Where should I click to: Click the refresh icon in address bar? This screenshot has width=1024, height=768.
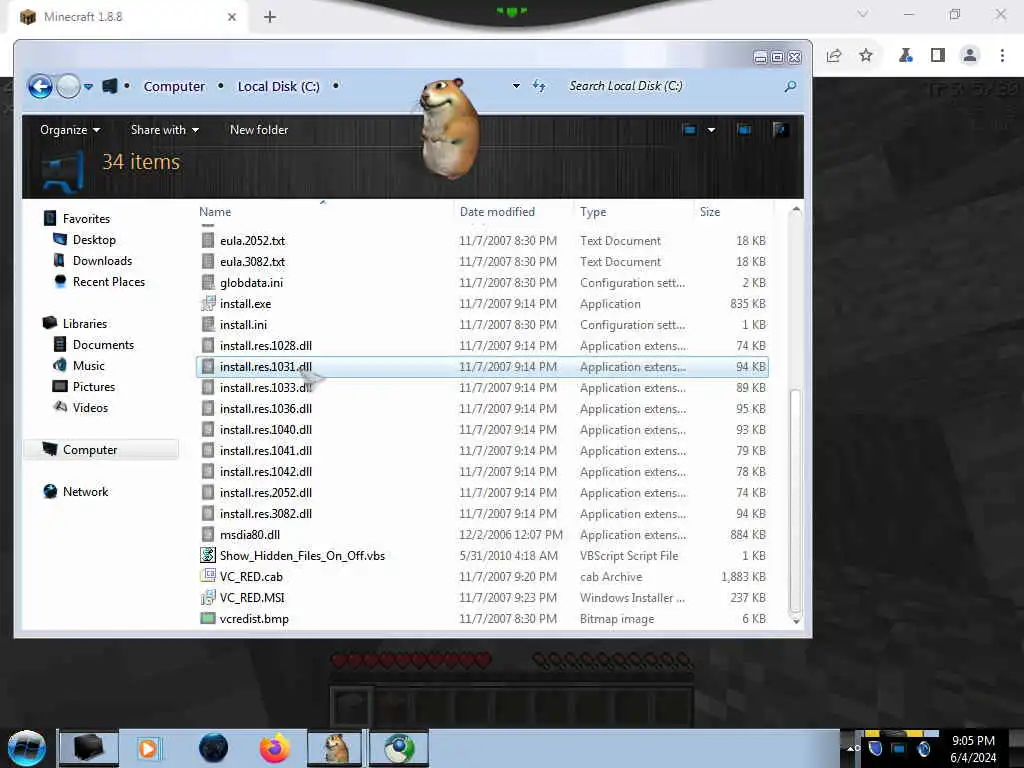click(x=539, y=86)
